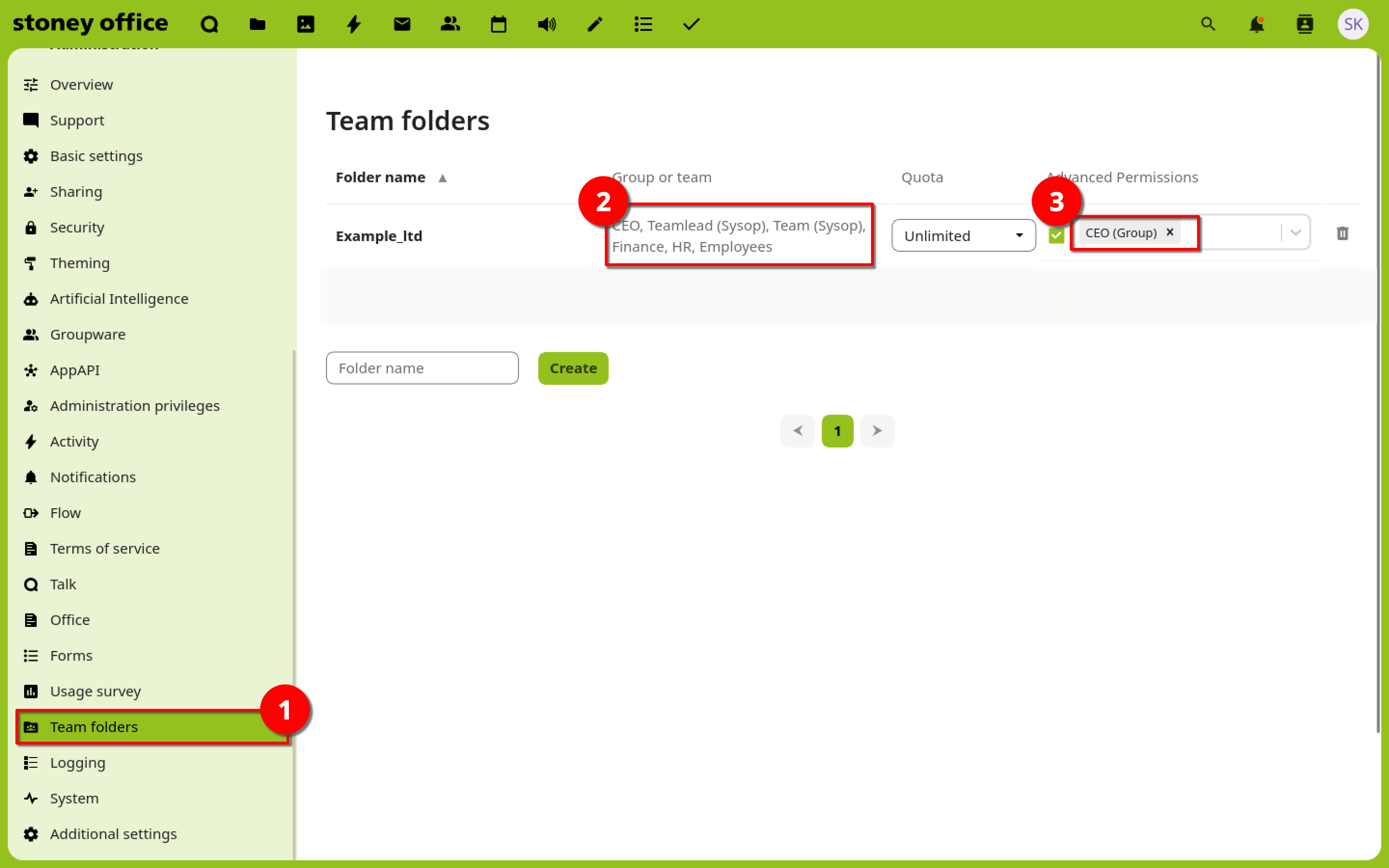The width and height of the screenshot is (1389, 868).
Task: Open the Calendar app icon
Action: point(498,24)
